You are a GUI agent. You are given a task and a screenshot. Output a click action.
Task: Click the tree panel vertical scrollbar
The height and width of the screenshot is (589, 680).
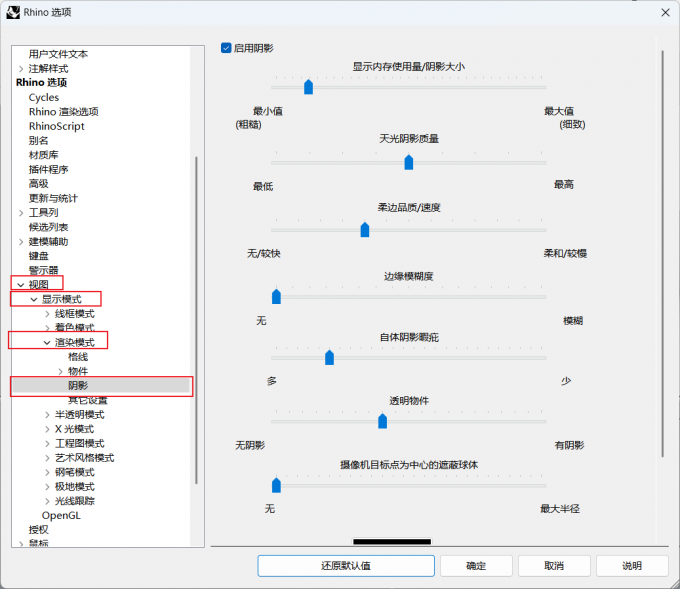[196, 320]
